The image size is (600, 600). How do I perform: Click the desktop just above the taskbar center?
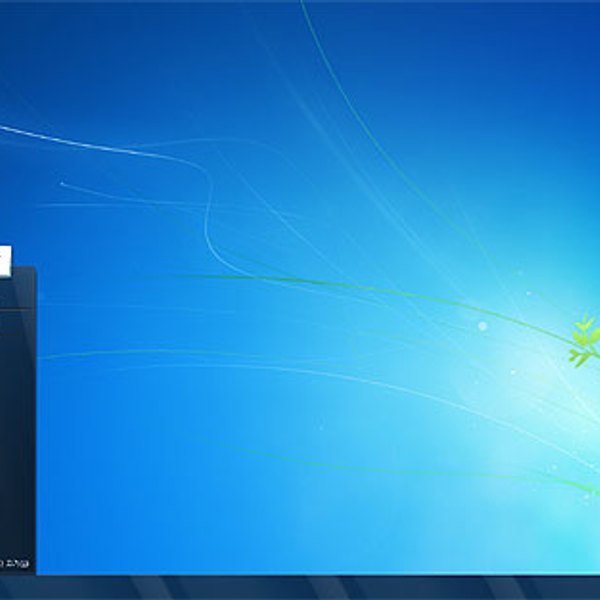pyautogui.click(x=300, y=560)
